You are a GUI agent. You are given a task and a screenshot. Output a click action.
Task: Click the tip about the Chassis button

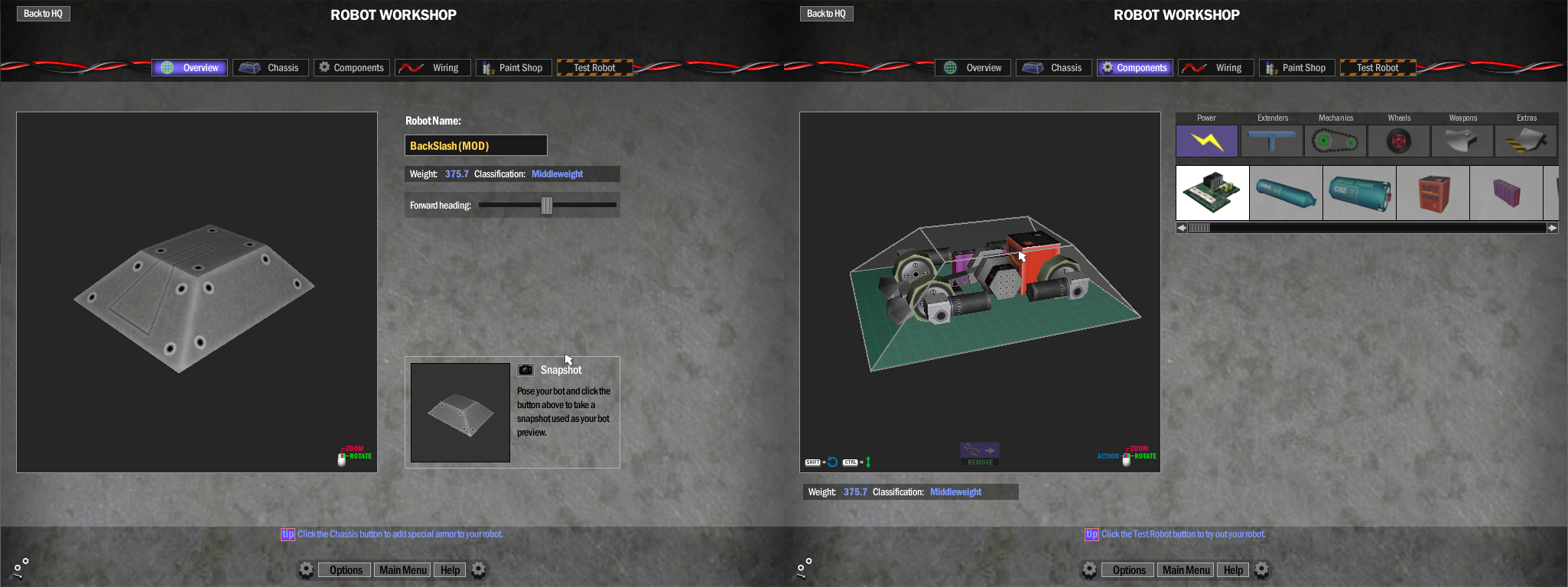coord(399,534)
